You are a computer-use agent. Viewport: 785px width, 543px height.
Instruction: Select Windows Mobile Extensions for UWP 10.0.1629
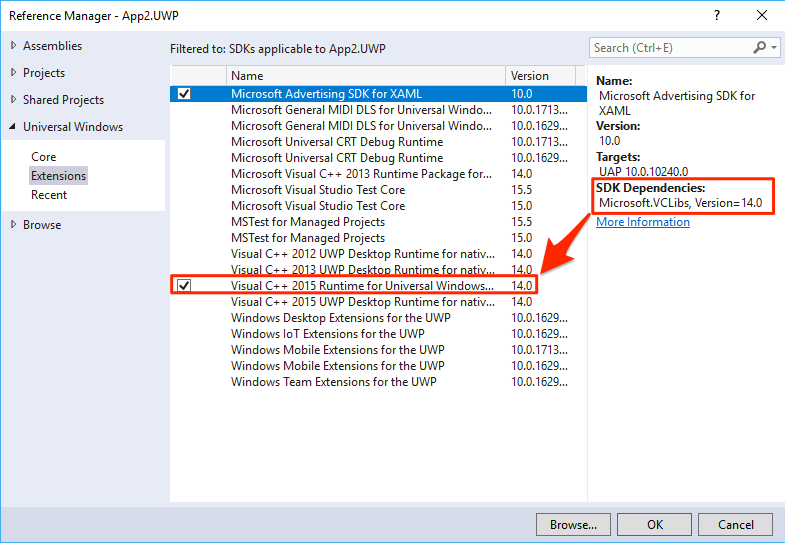(378, 366)
